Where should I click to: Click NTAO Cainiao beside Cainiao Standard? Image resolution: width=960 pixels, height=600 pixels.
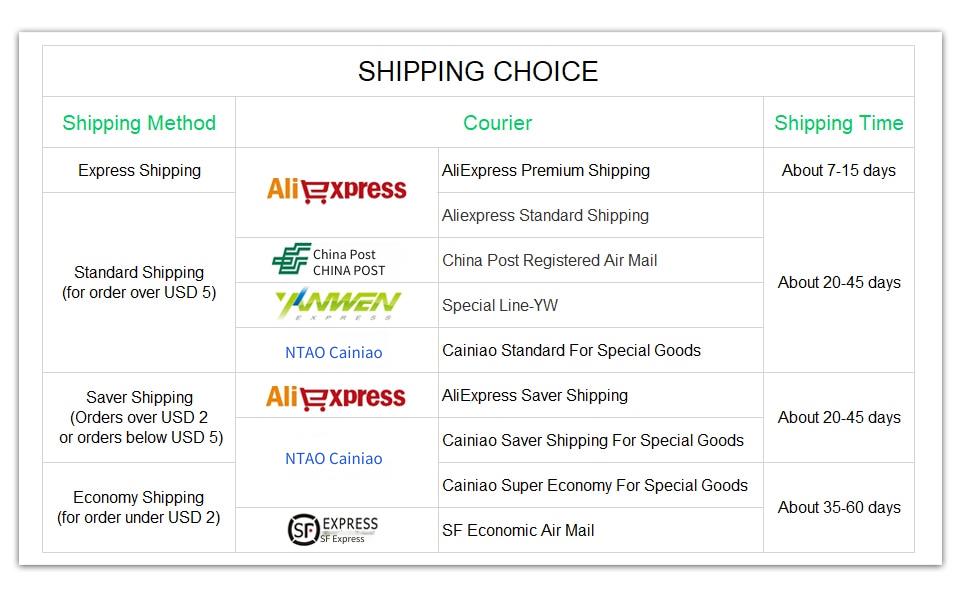334,353
